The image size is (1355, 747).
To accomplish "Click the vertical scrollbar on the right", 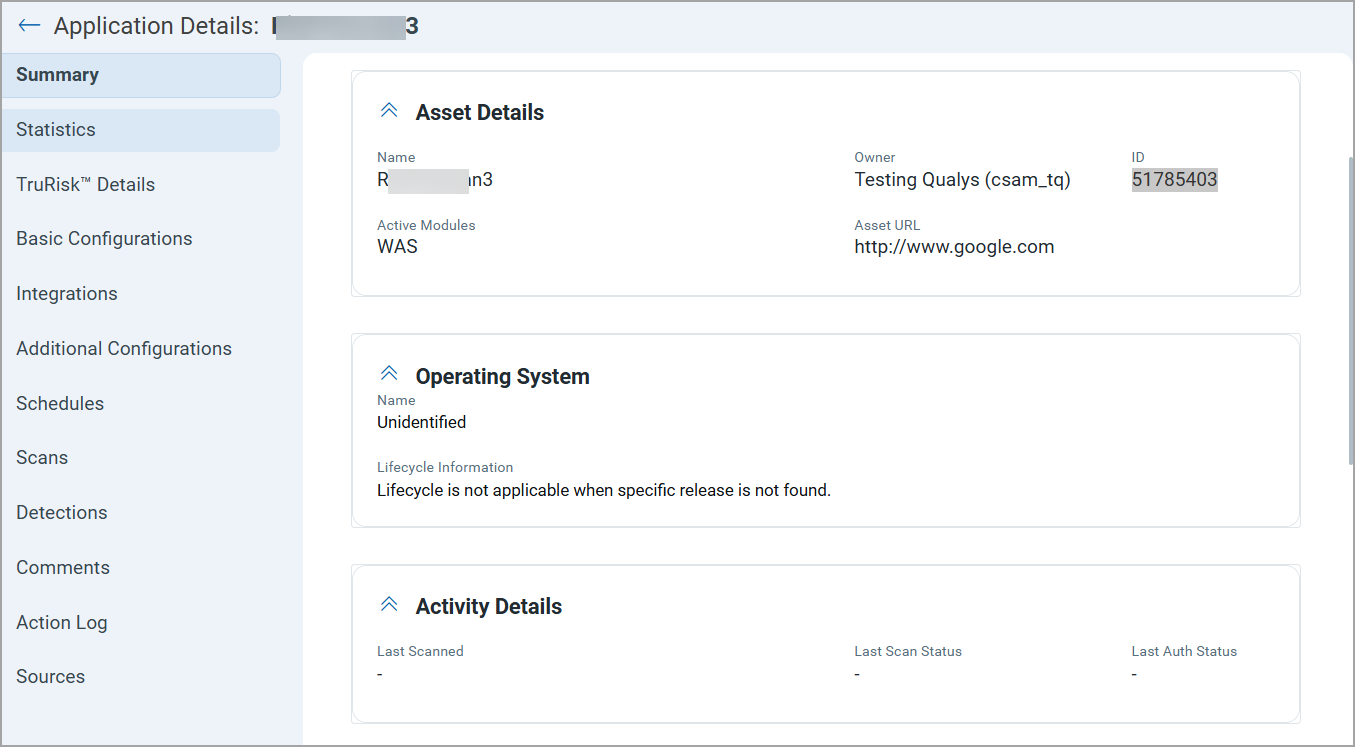I will pyautogui.click(x=1350, y=310).
